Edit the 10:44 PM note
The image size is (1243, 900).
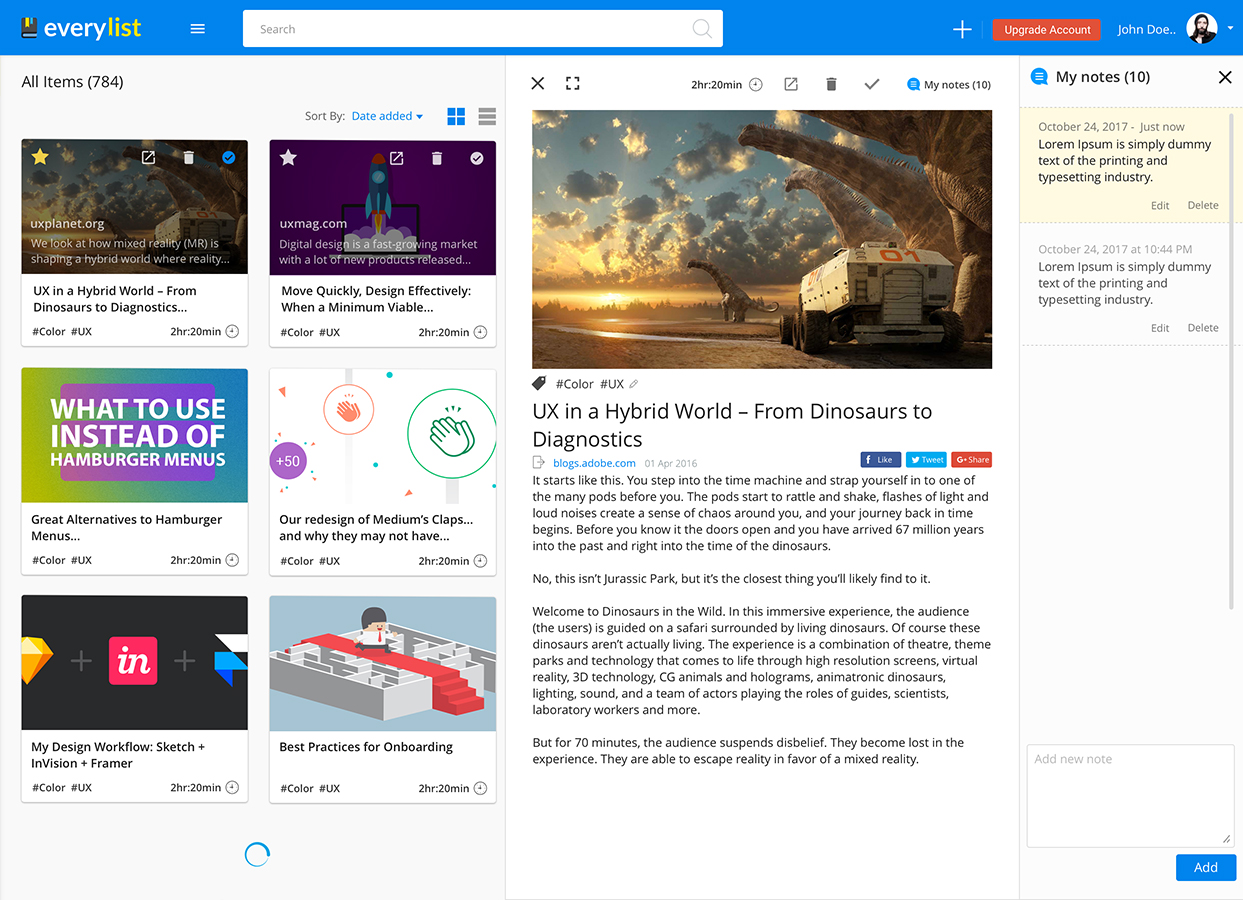(x=1160, y=328)
